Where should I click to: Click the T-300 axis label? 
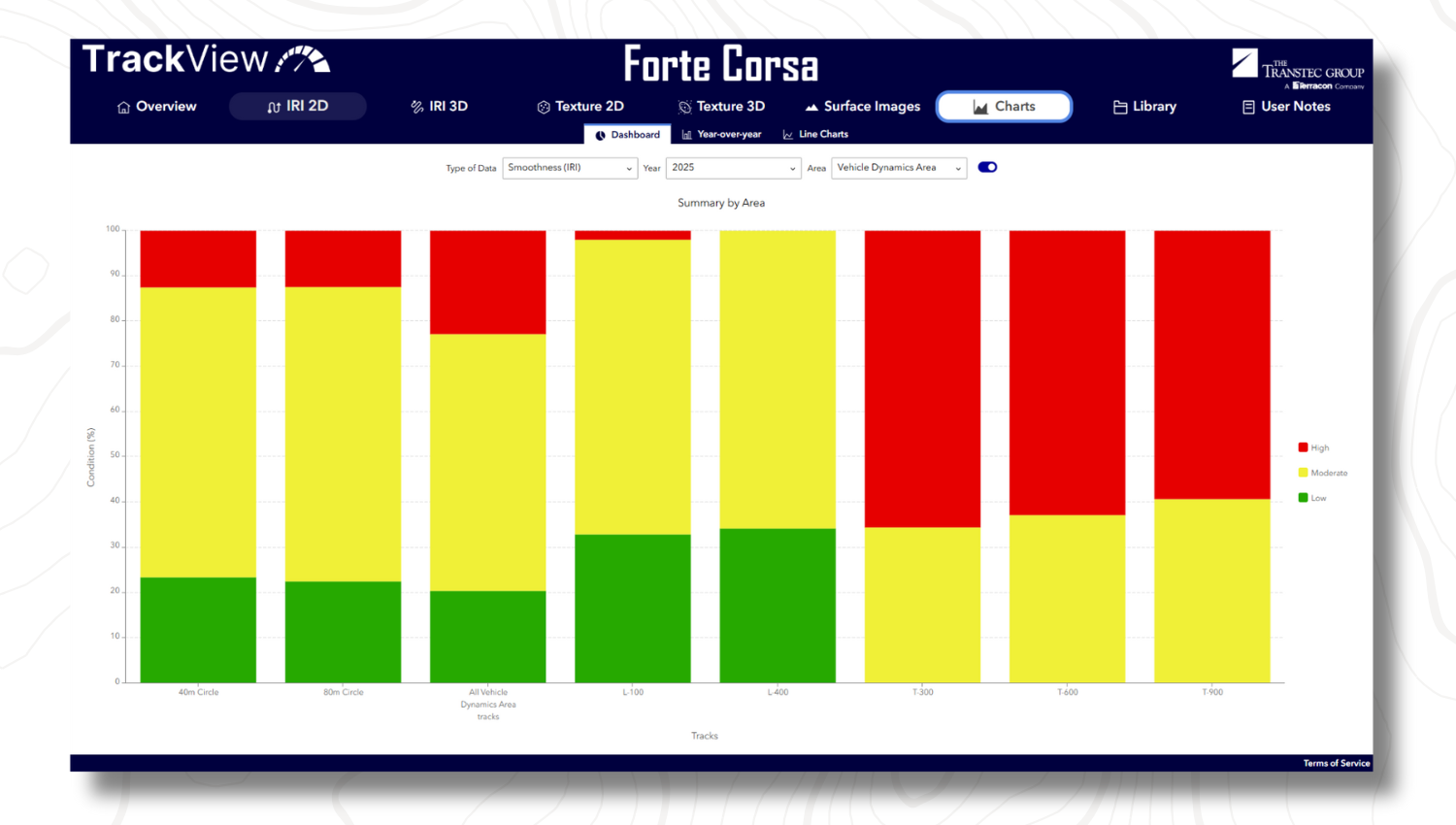tap(922, 692)
